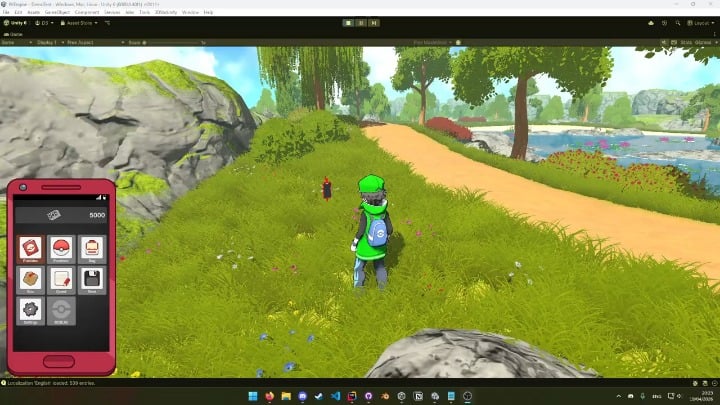Open the Free Aspect resolution dropdown
This screenshot has width=720, height=405.
(96, 43)
